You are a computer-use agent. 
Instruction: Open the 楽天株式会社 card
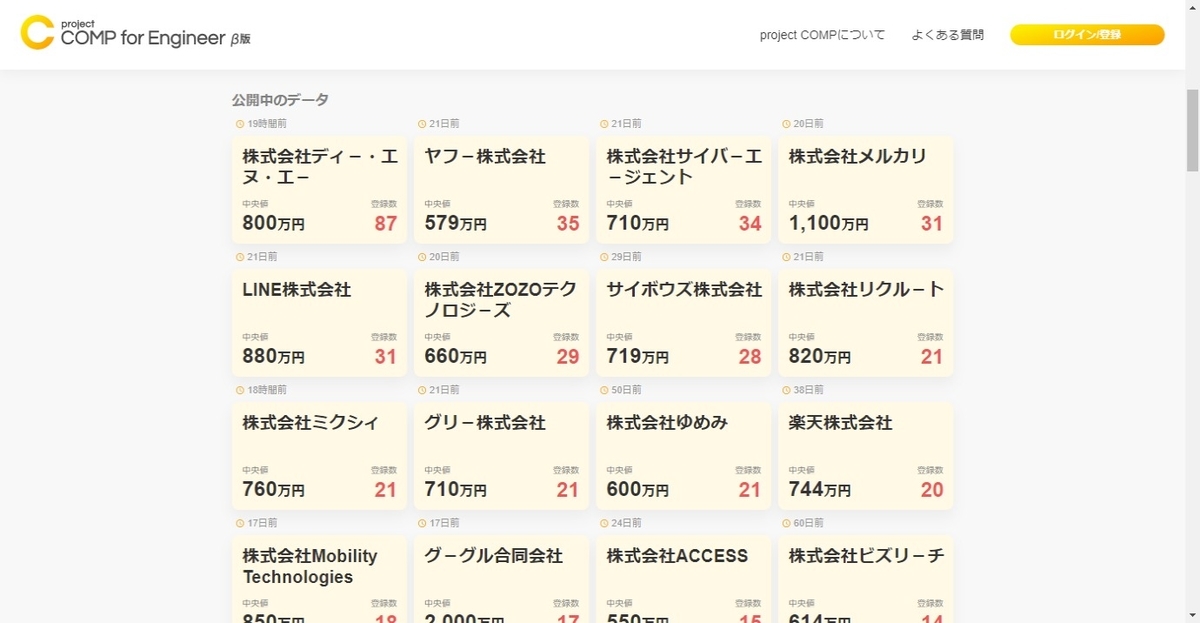click(865, 455)
